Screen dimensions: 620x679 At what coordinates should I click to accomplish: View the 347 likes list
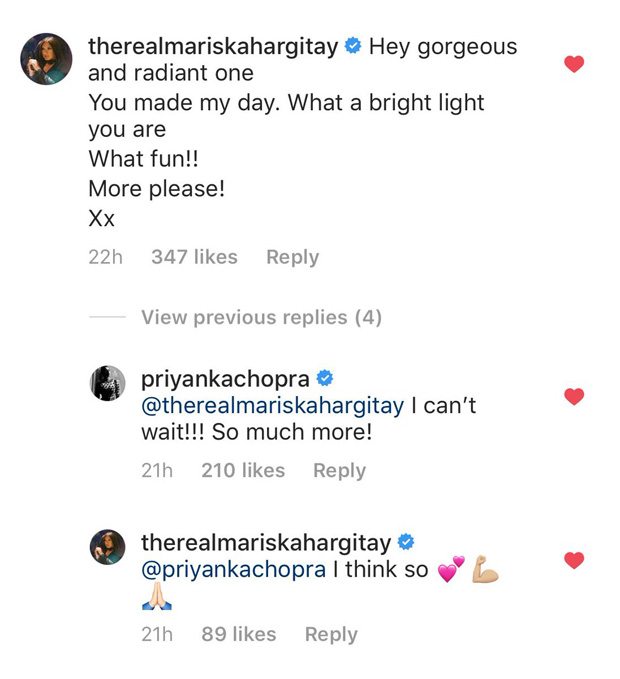(x=194, y=257)
